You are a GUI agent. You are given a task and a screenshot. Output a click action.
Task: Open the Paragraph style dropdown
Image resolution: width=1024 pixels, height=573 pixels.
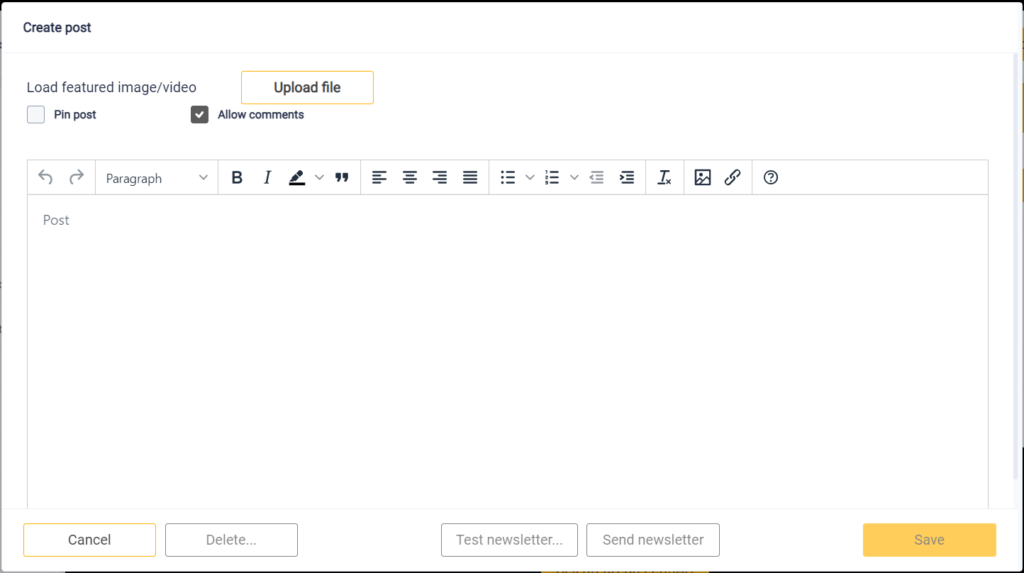(x=157, y=178)
